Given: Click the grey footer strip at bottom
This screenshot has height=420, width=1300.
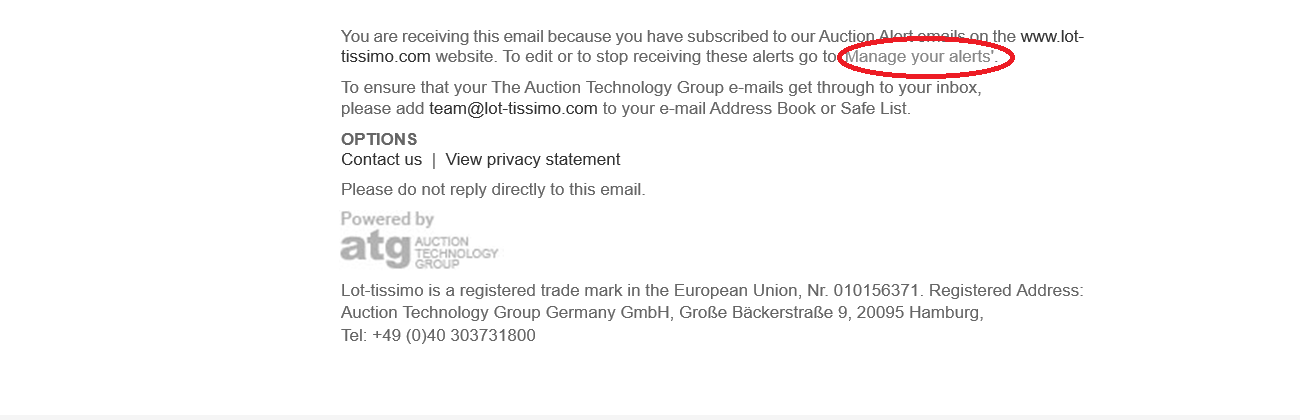Looking at the screenshot, I should 650,417.
